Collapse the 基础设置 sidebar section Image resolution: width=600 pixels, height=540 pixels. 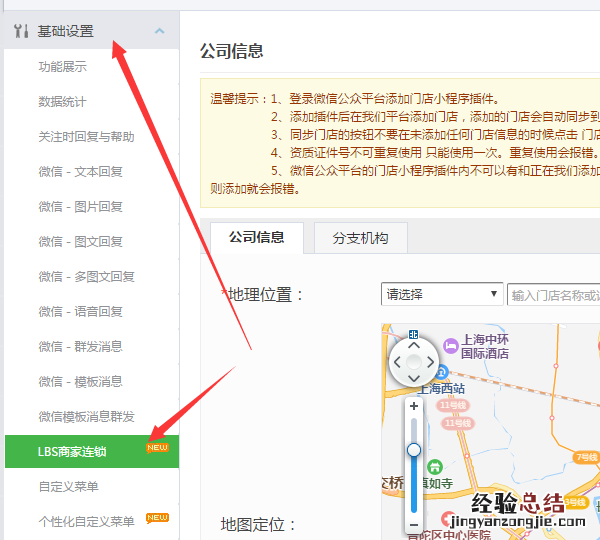(159, 31)
